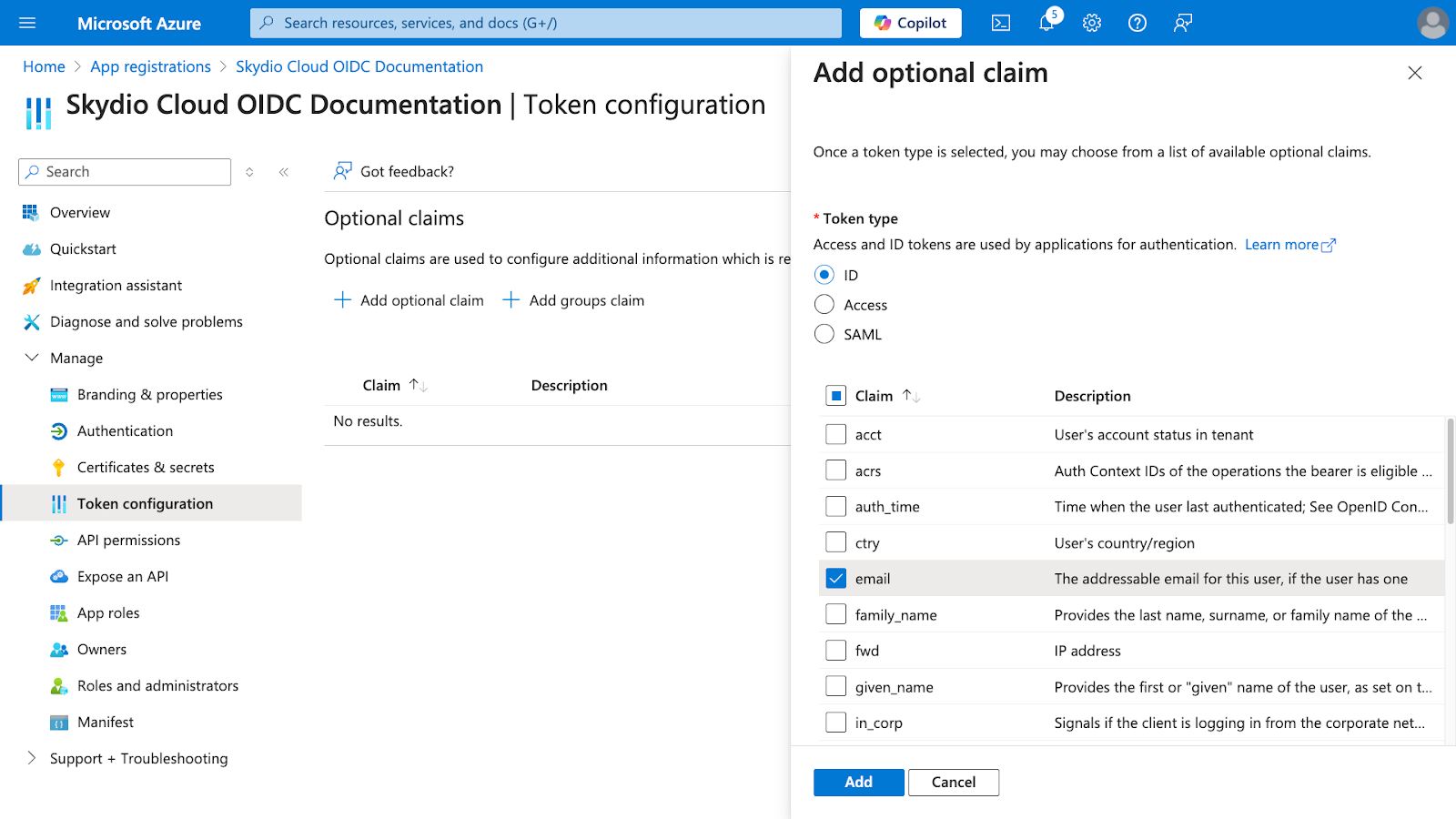This screenshot has width=1456, height=819.
Task: Check the auth_time claim checkbox
Action: tap(835, 506)
